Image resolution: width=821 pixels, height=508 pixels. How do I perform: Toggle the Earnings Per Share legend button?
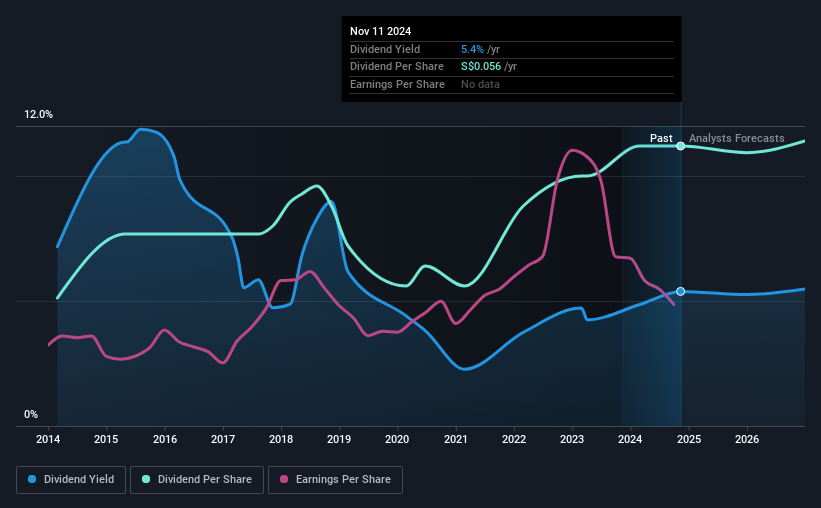click(335, 480)
